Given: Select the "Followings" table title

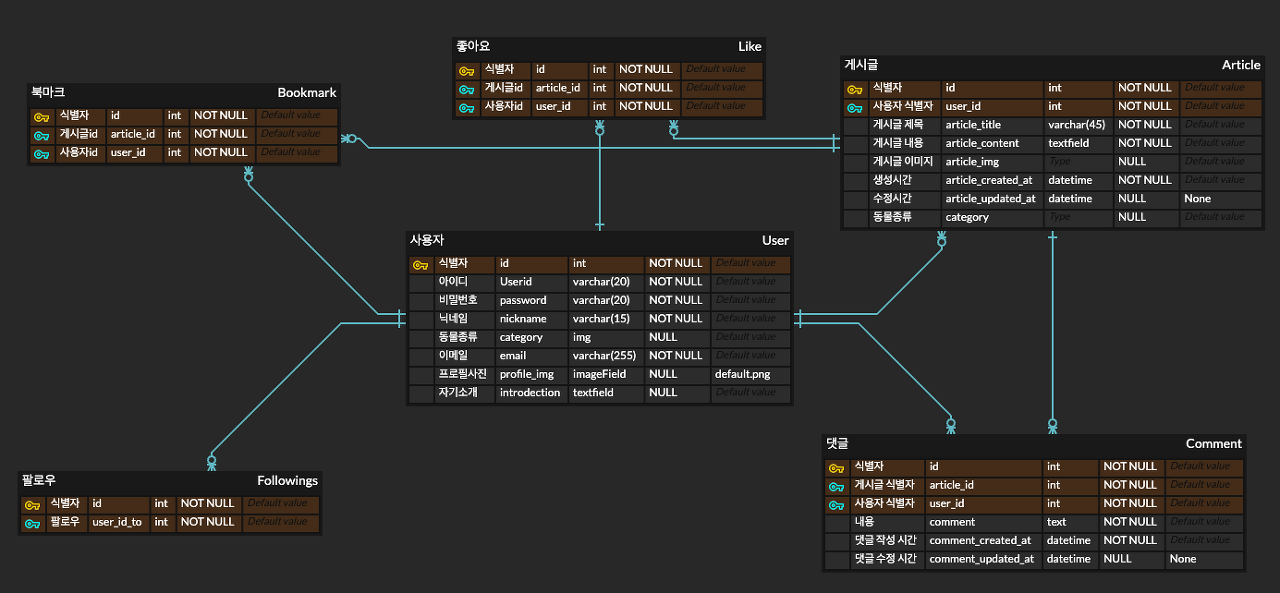Looking at the screenshot, I should point(287,480).
